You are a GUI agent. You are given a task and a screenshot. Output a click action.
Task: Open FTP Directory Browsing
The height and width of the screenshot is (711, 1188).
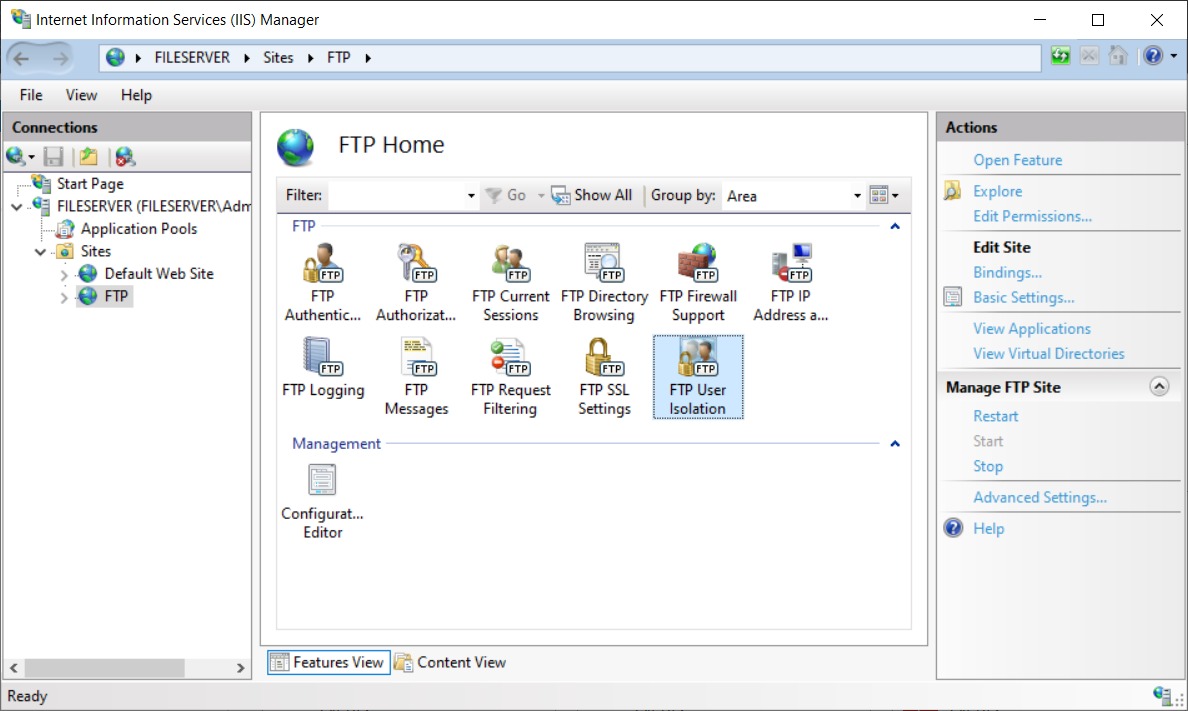(x=604, y=282)
